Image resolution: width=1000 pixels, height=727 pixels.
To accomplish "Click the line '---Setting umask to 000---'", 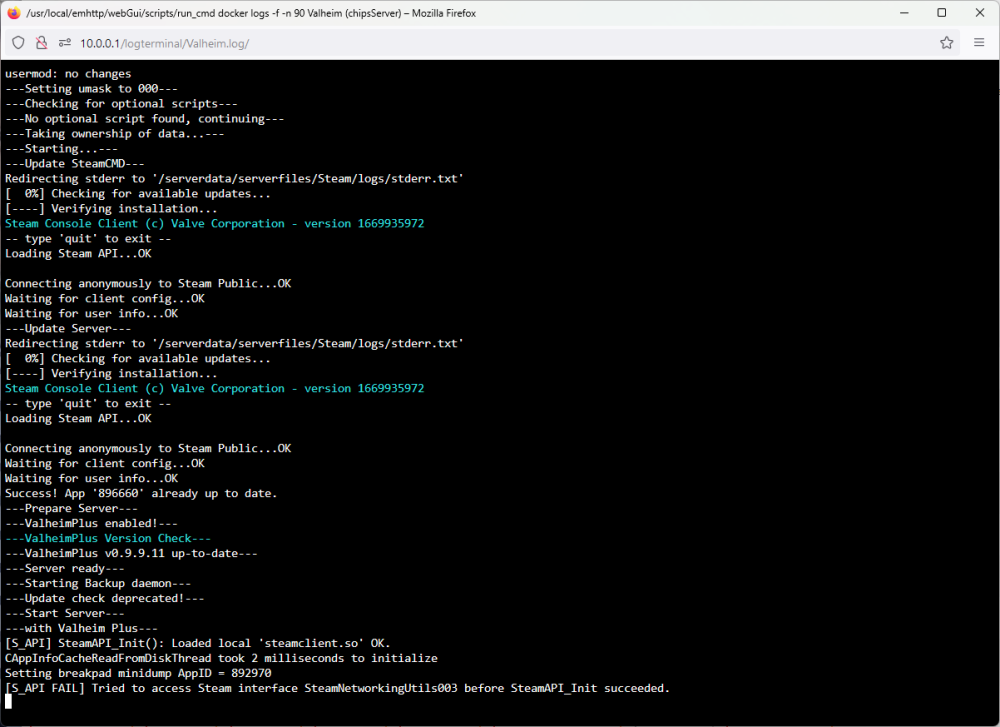I will [x=91, y=89].
